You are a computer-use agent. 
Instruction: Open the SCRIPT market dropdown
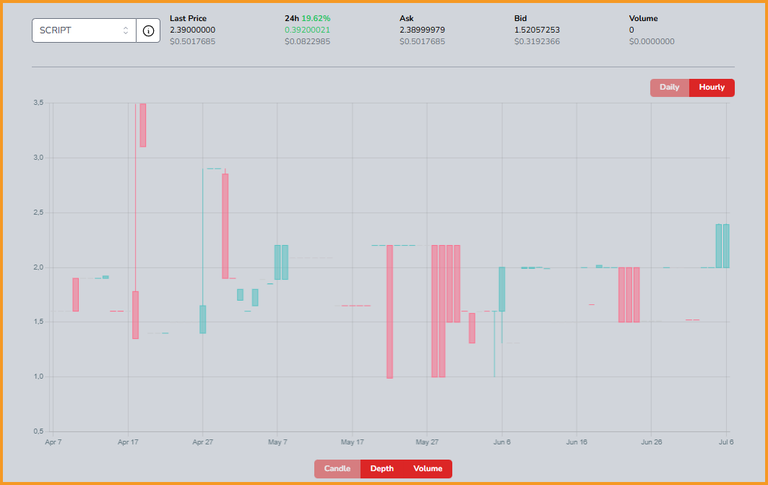pos(84,31)
